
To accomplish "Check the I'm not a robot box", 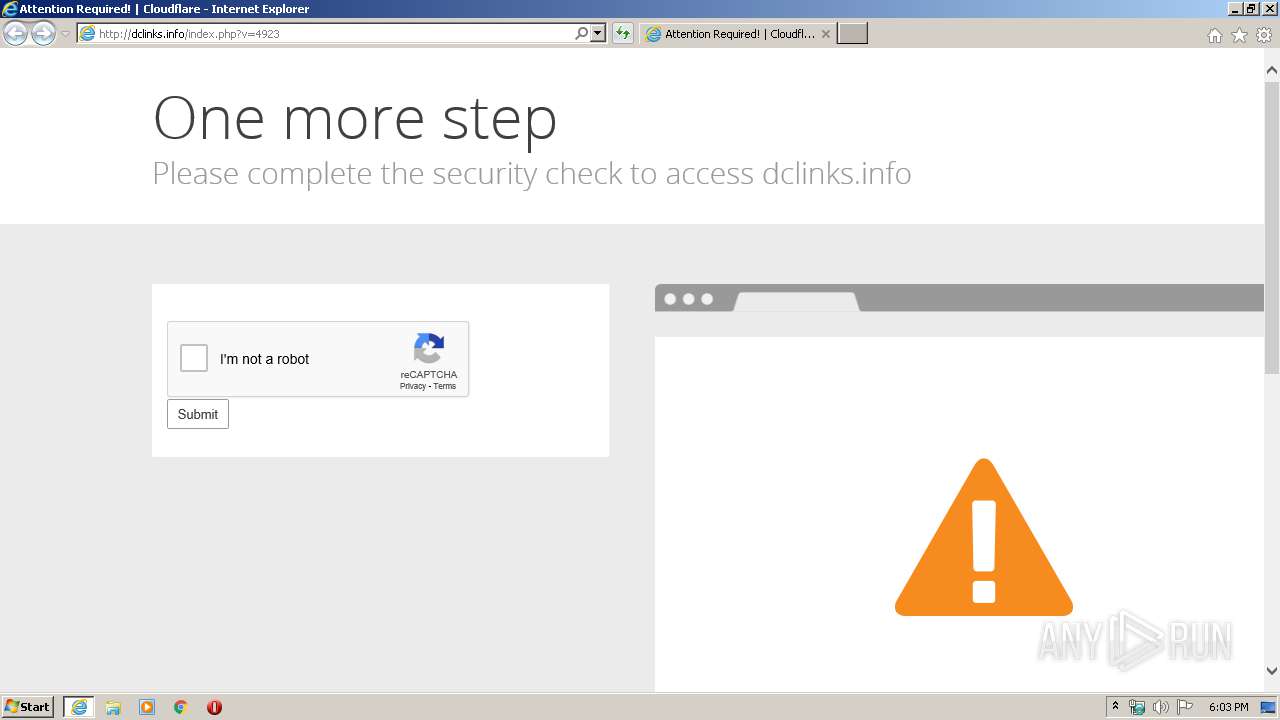I will (x=194, y=358).
